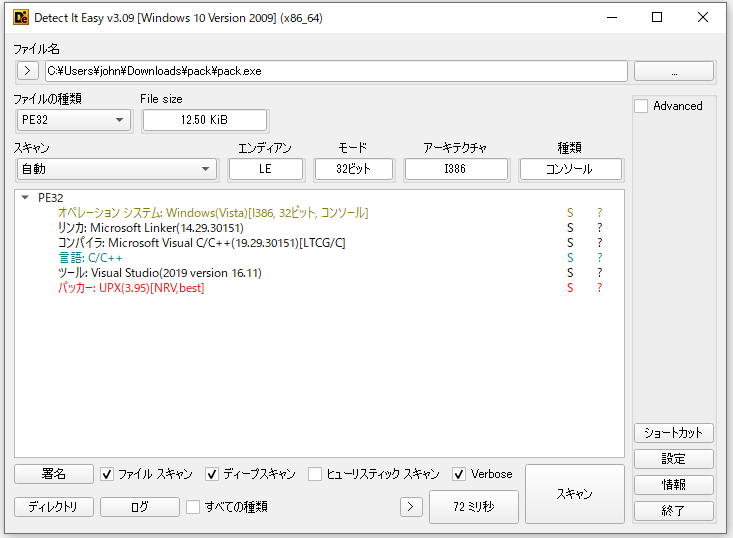Click ? for the operating system row
The height and width of the screenshot is (538, 733).
pyautogui.click(x=600, y=213)
